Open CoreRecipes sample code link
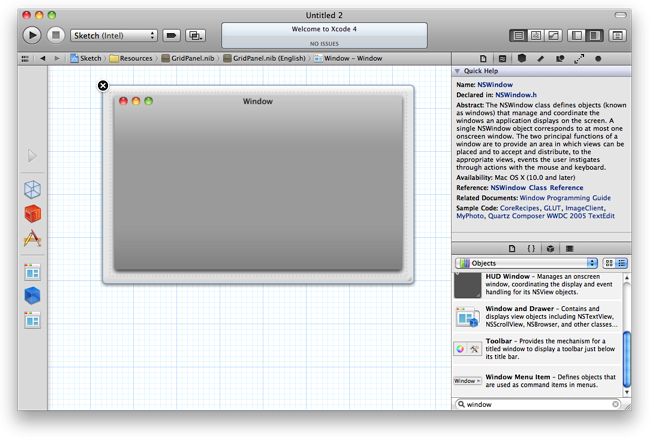This screenshot has height=437, width=649. click(x=519, y=208)
